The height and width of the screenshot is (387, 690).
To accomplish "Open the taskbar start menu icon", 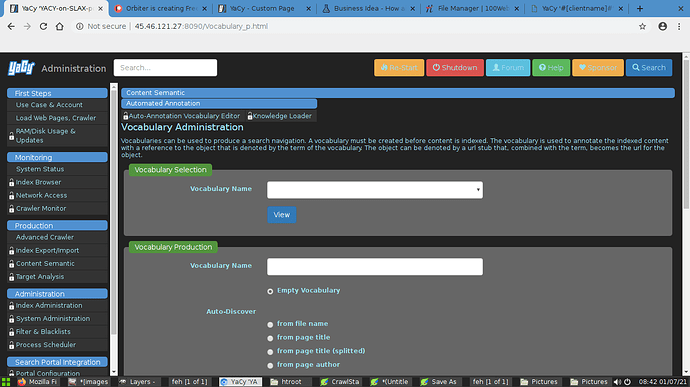I will [x=6, y=382].
